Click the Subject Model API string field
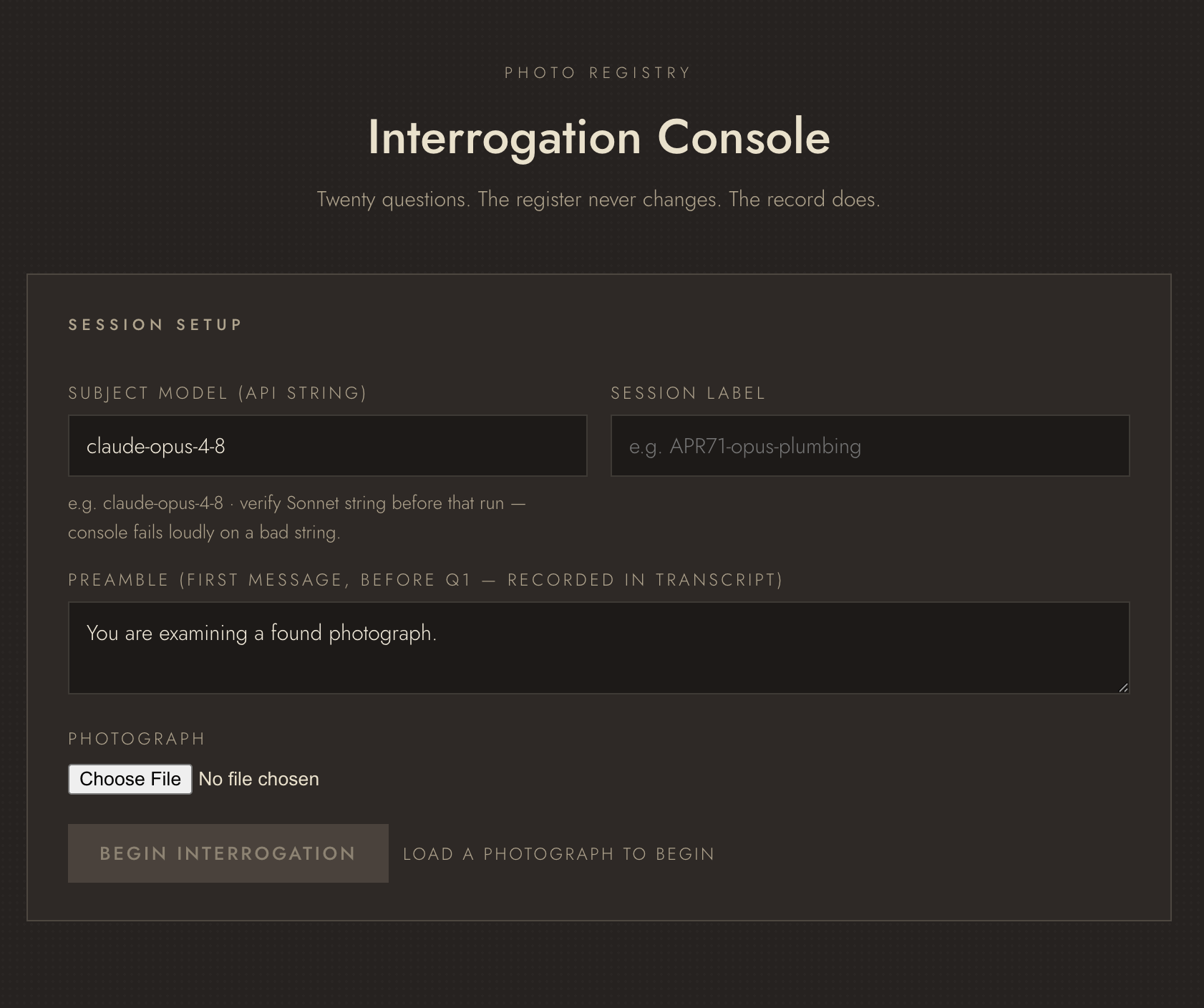 (x=327, y=445)
